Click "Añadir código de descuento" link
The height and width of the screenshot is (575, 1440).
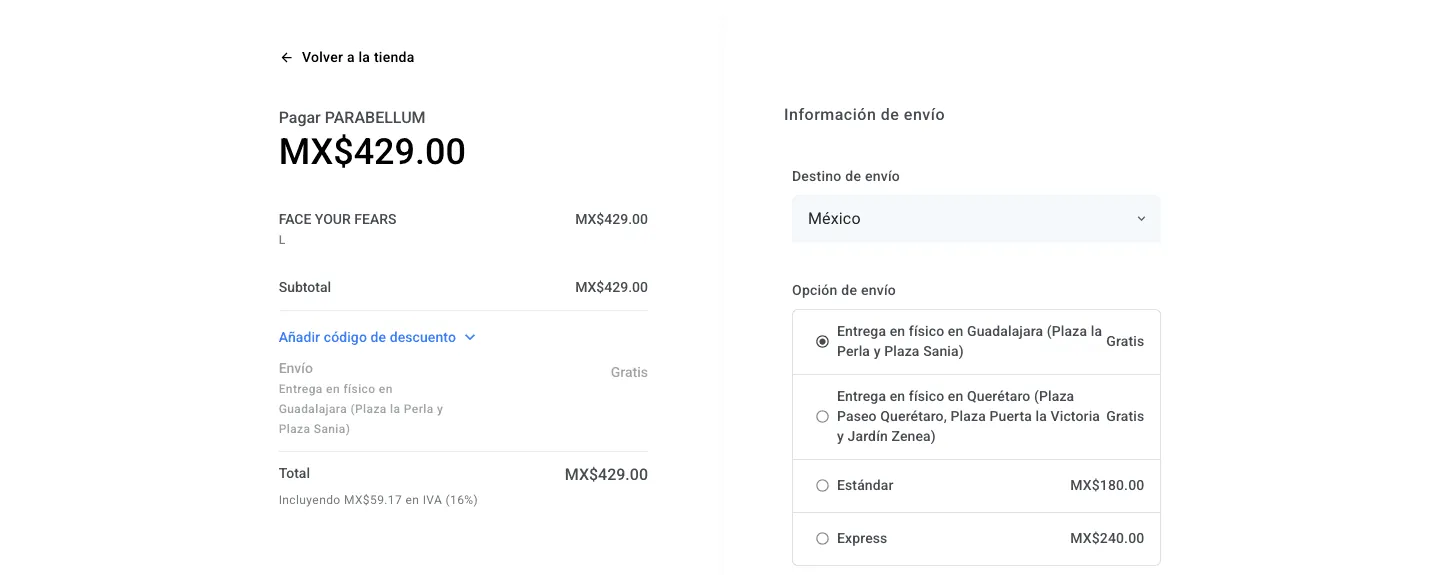pos(367,338)
